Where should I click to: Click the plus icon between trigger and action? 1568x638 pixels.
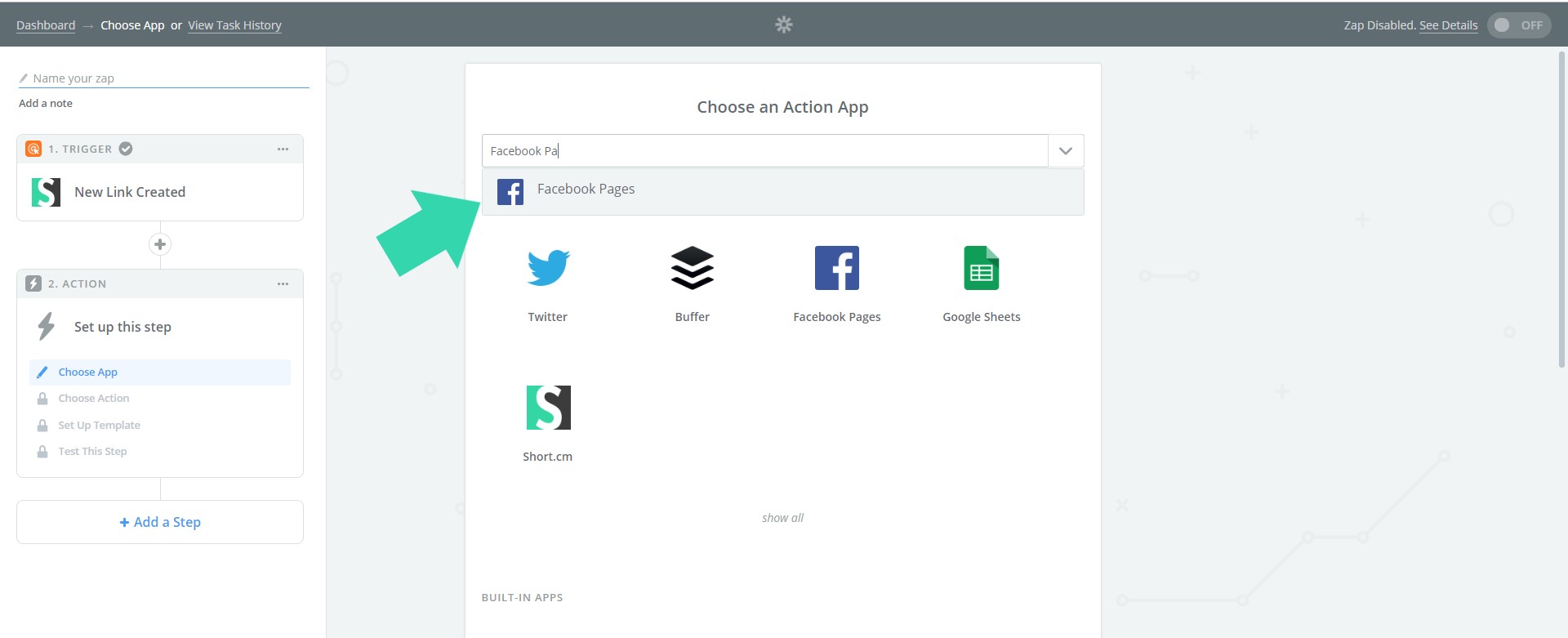(x=160, y=244)
